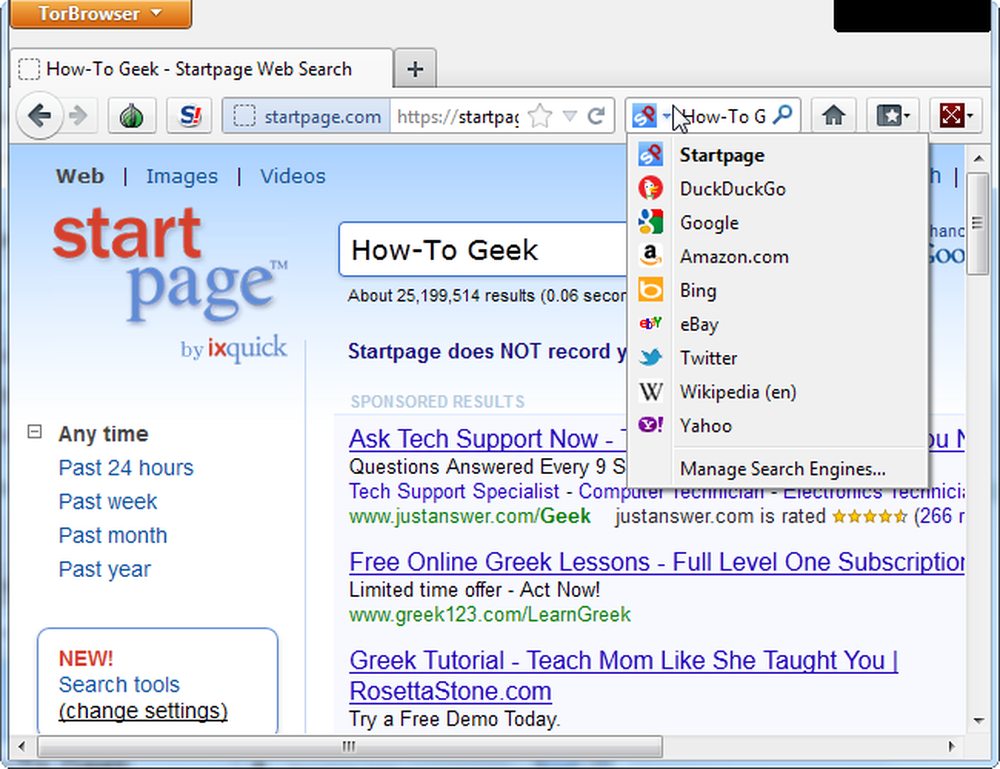This screenshot has width=1000, height=769.
Task: Click the site identity icon beside startpage.com
Action: [x=244, y=116]
